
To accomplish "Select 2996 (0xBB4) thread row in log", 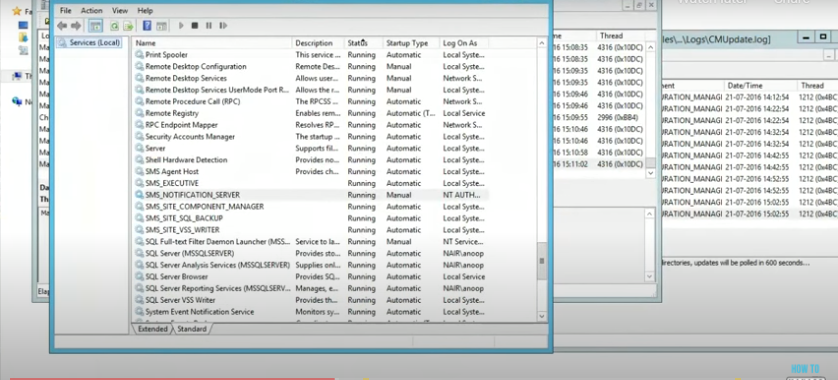I will 618,118.
